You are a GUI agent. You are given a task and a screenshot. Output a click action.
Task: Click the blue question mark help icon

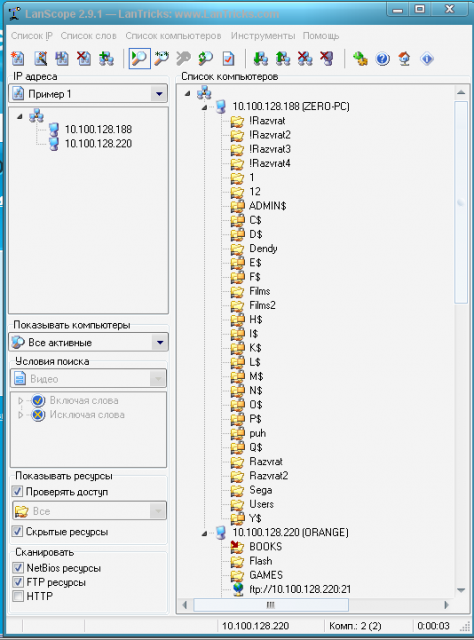click(383, 59)
